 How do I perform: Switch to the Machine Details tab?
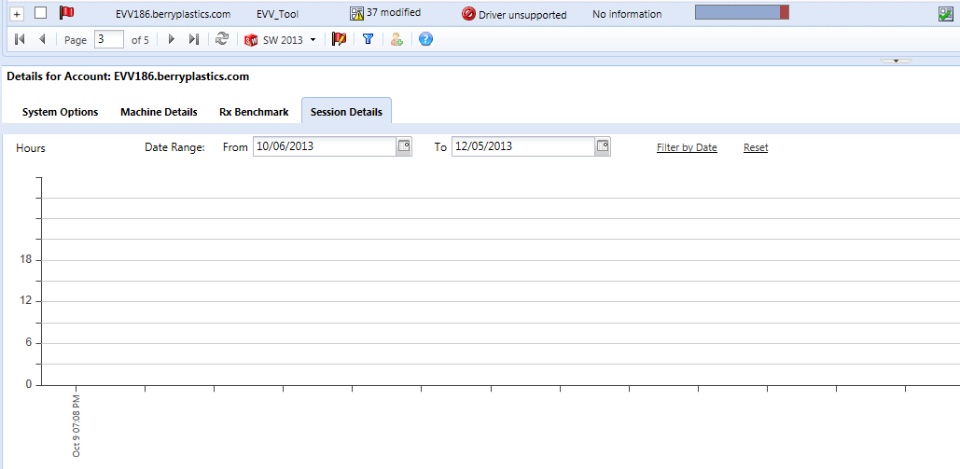pos(159,112)
